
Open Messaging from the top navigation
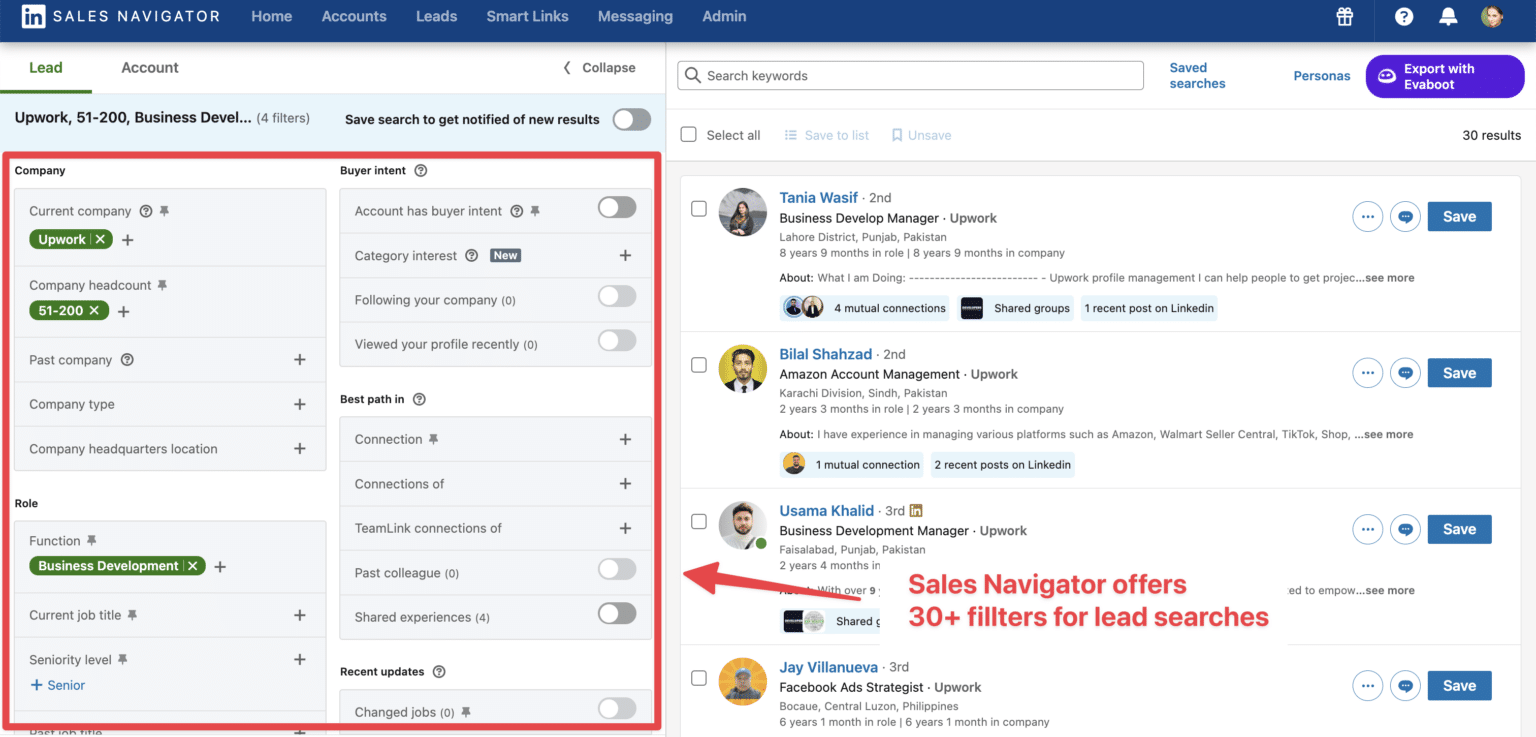click(635, 16)
